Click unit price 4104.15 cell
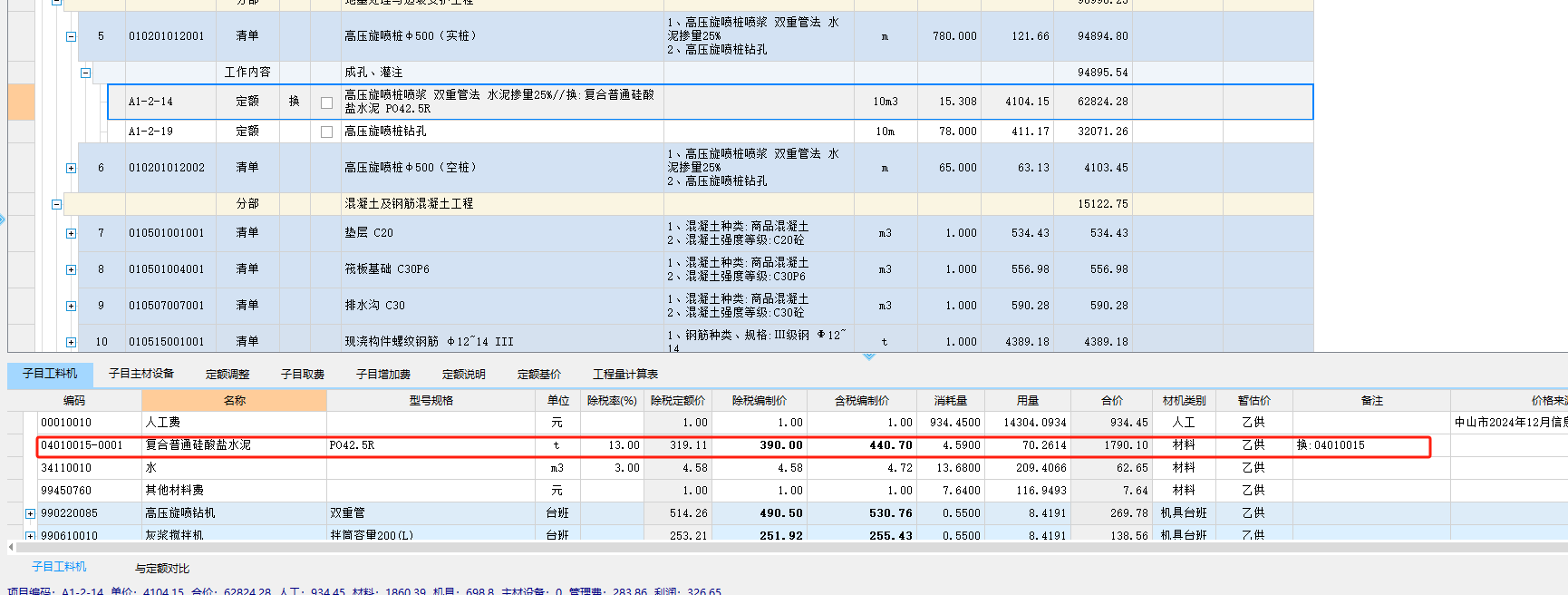Image resolution: width=1568 pixels, height=595 pixels. (1027, 102)
